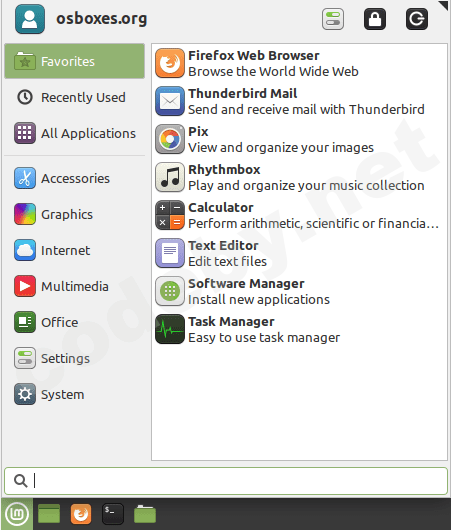
Task: Start Rhythmbox music player
Action: point(299,177)
